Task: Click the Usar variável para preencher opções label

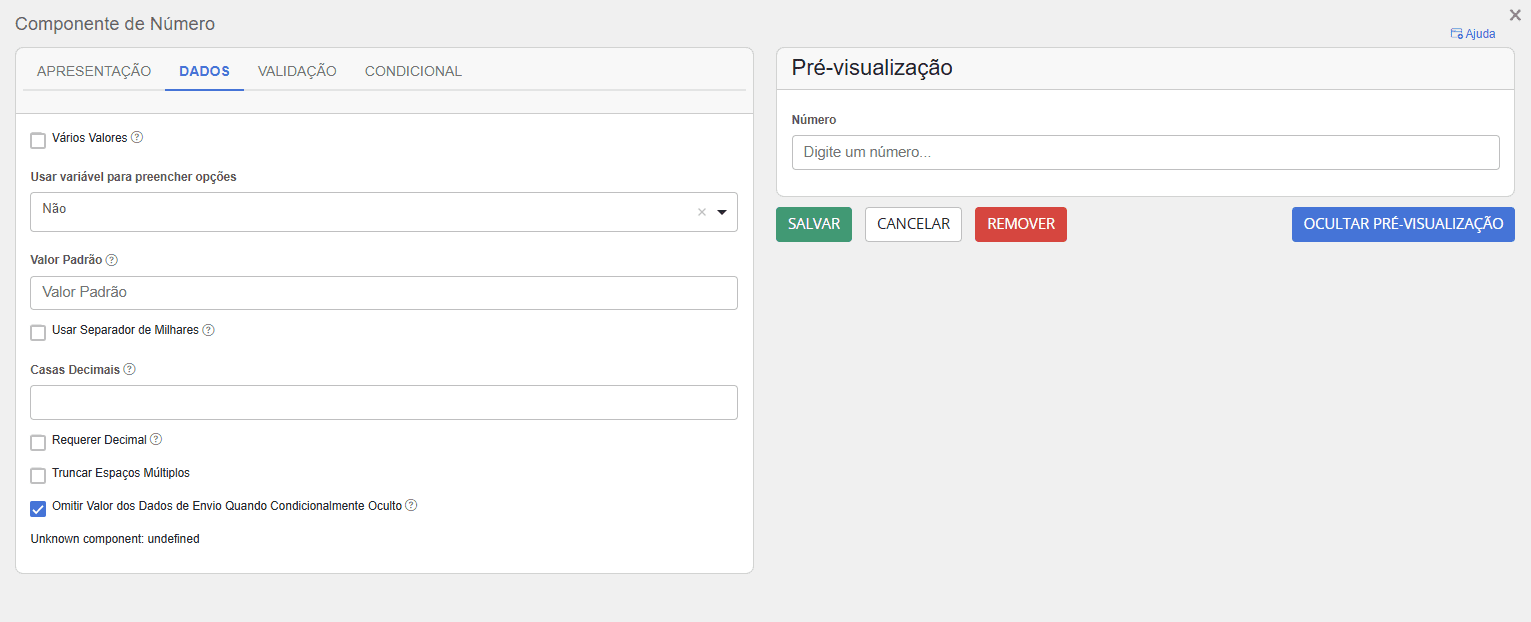Action: 134,176
